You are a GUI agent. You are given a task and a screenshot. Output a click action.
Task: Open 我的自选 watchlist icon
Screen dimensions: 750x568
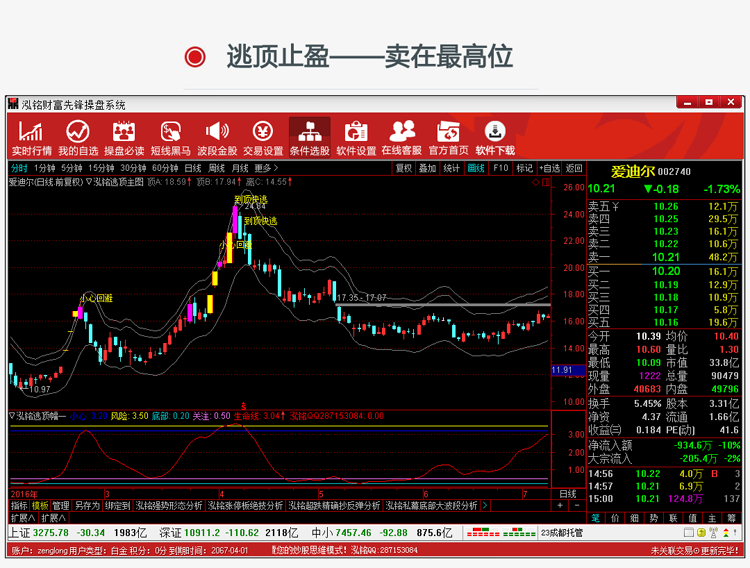tap(78, 137)
